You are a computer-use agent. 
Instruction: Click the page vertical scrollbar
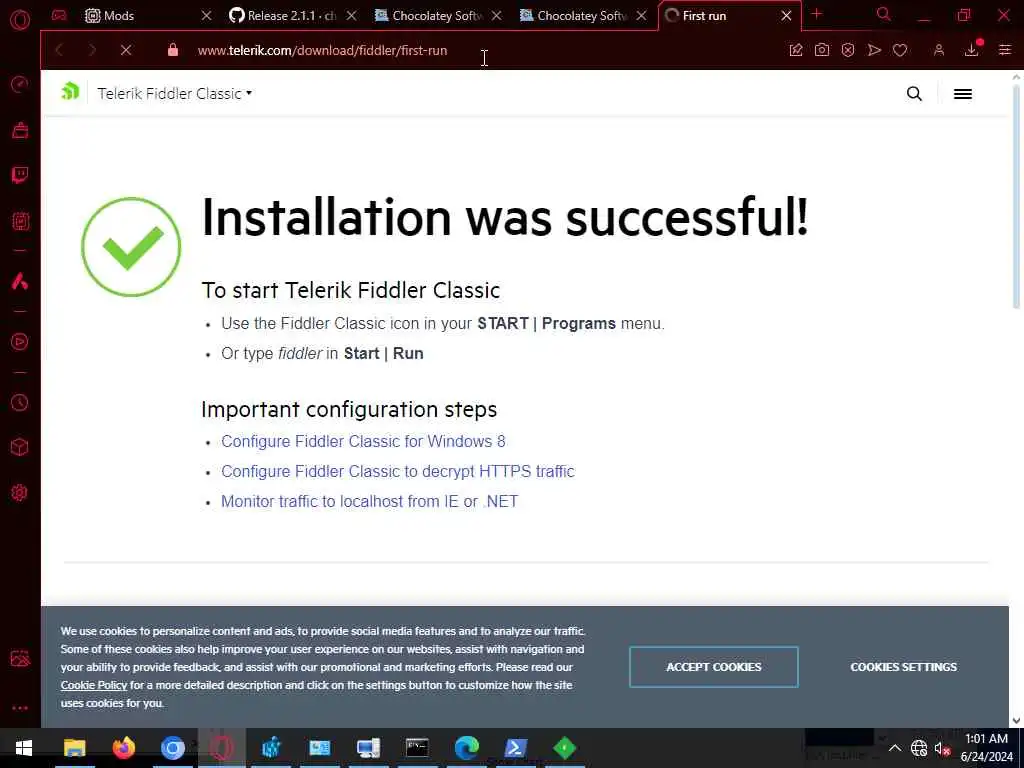[1016, 196]
